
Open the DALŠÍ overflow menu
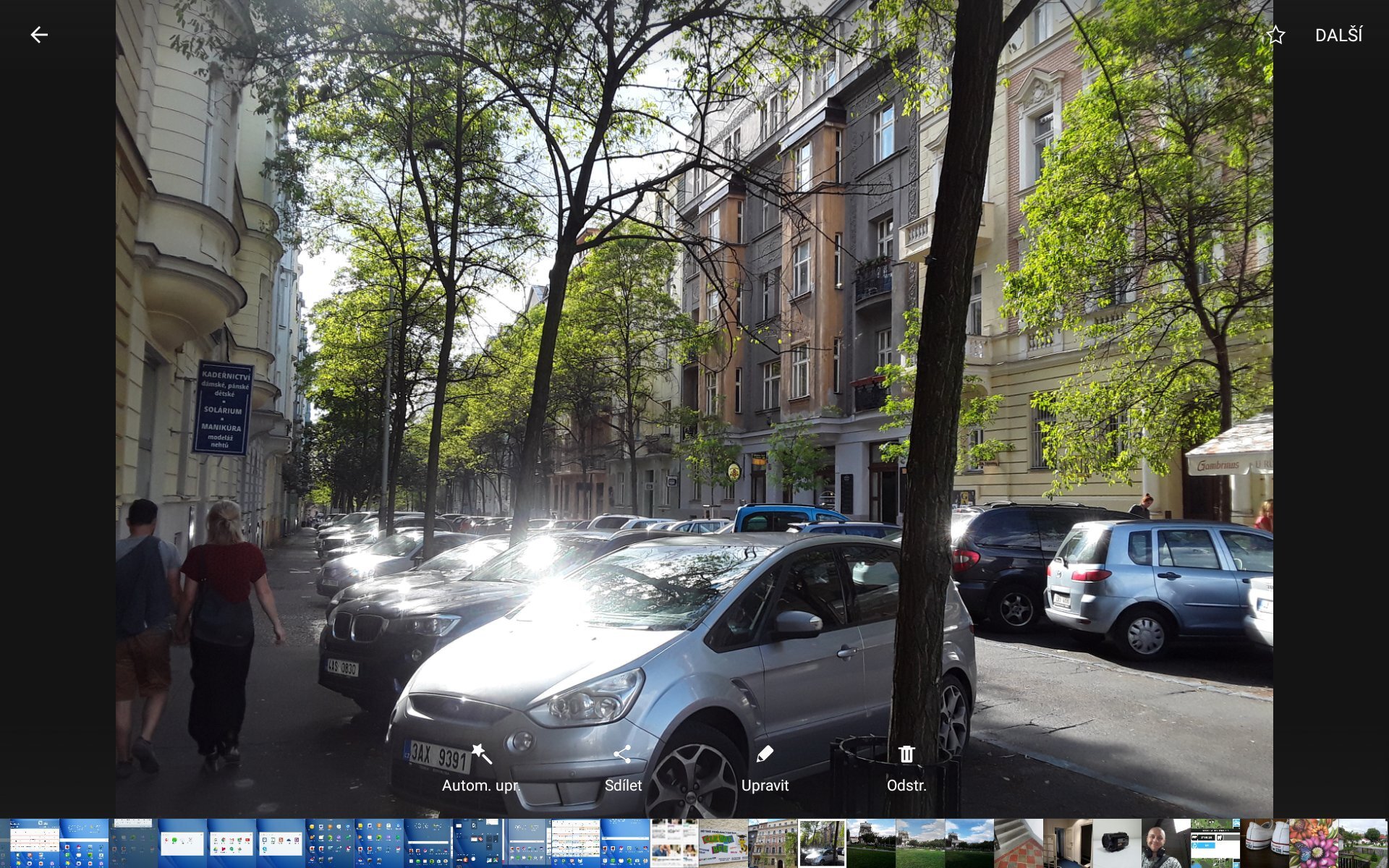pos(1338,35)
